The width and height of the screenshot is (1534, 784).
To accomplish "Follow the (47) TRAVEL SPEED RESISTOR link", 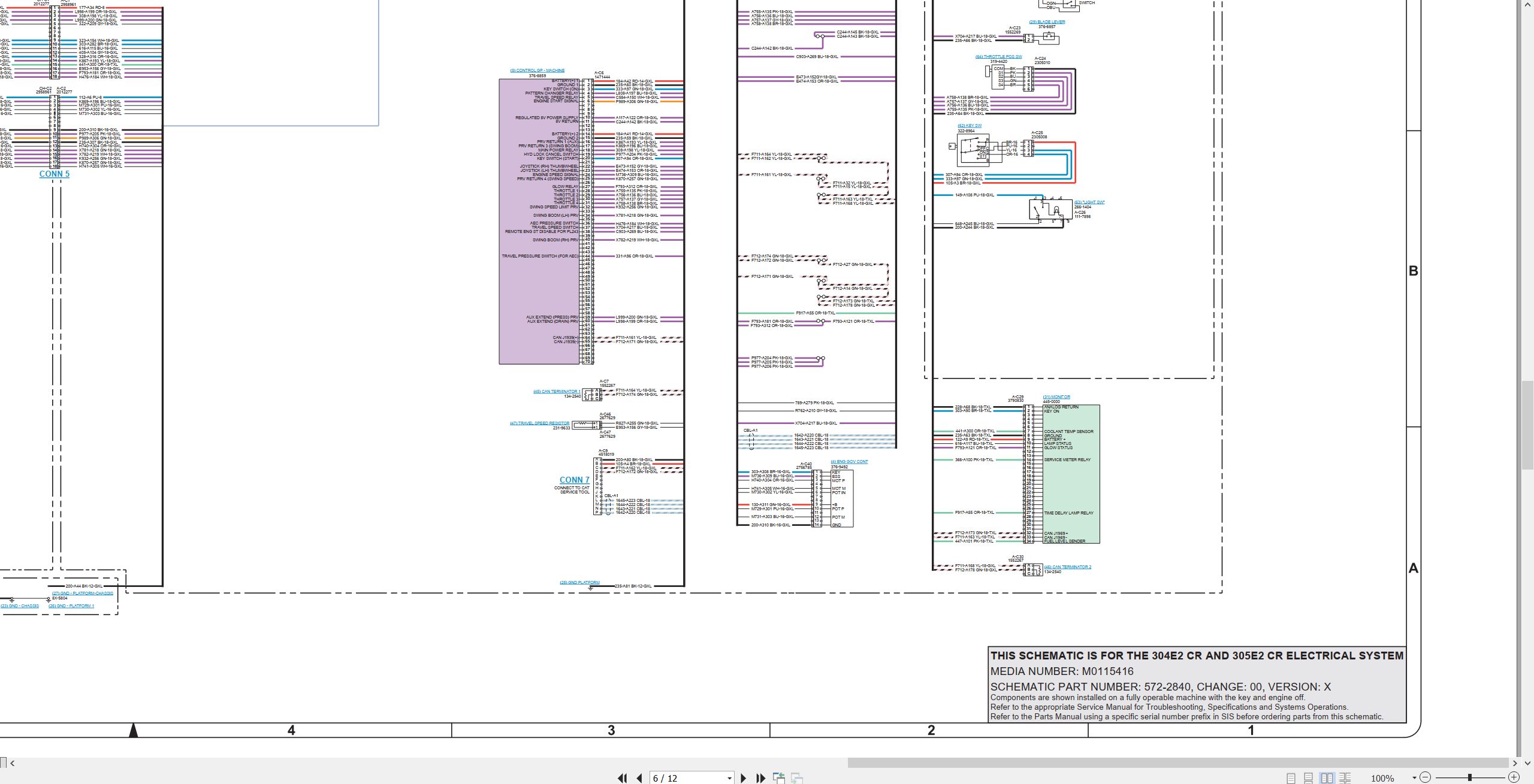I will [x=540, y=423].
